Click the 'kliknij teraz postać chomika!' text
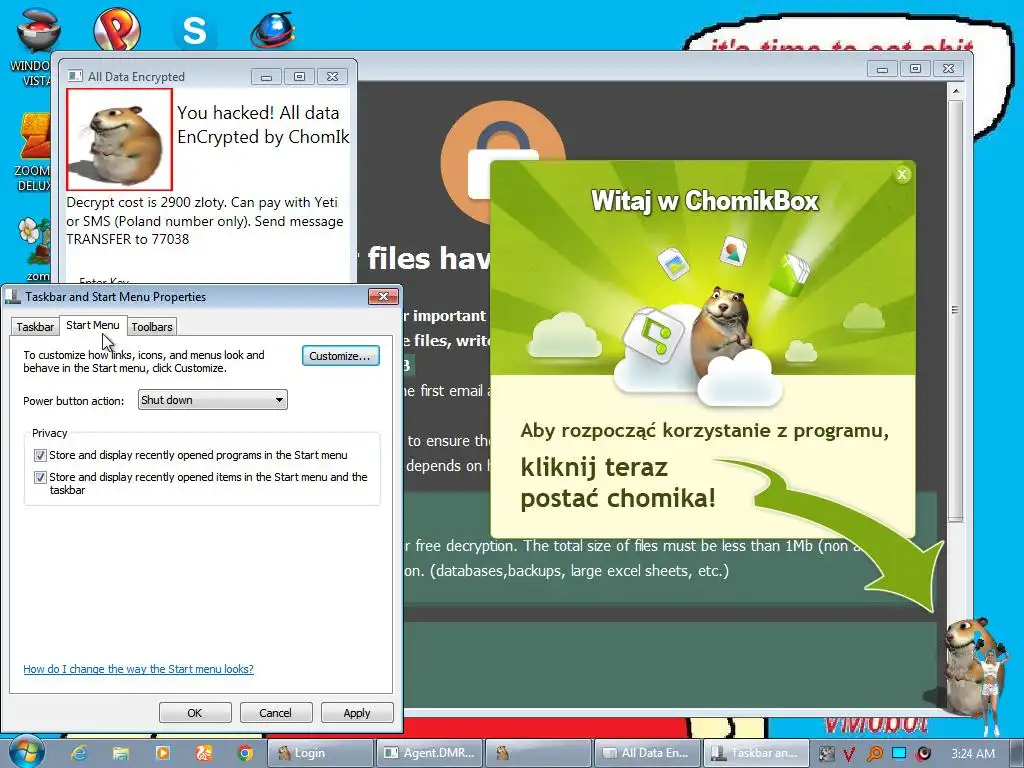This screenshot has height=768, width=1024. 618,483
